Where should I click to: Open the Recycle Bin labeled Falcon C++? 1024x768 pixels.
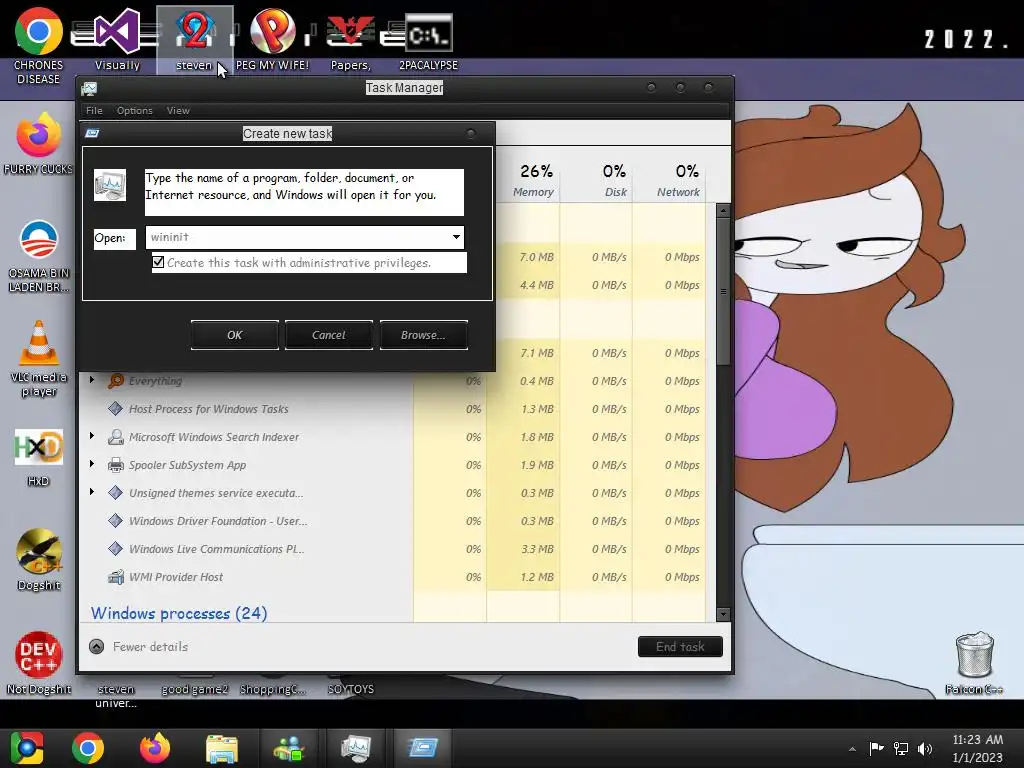coord(974,662)
